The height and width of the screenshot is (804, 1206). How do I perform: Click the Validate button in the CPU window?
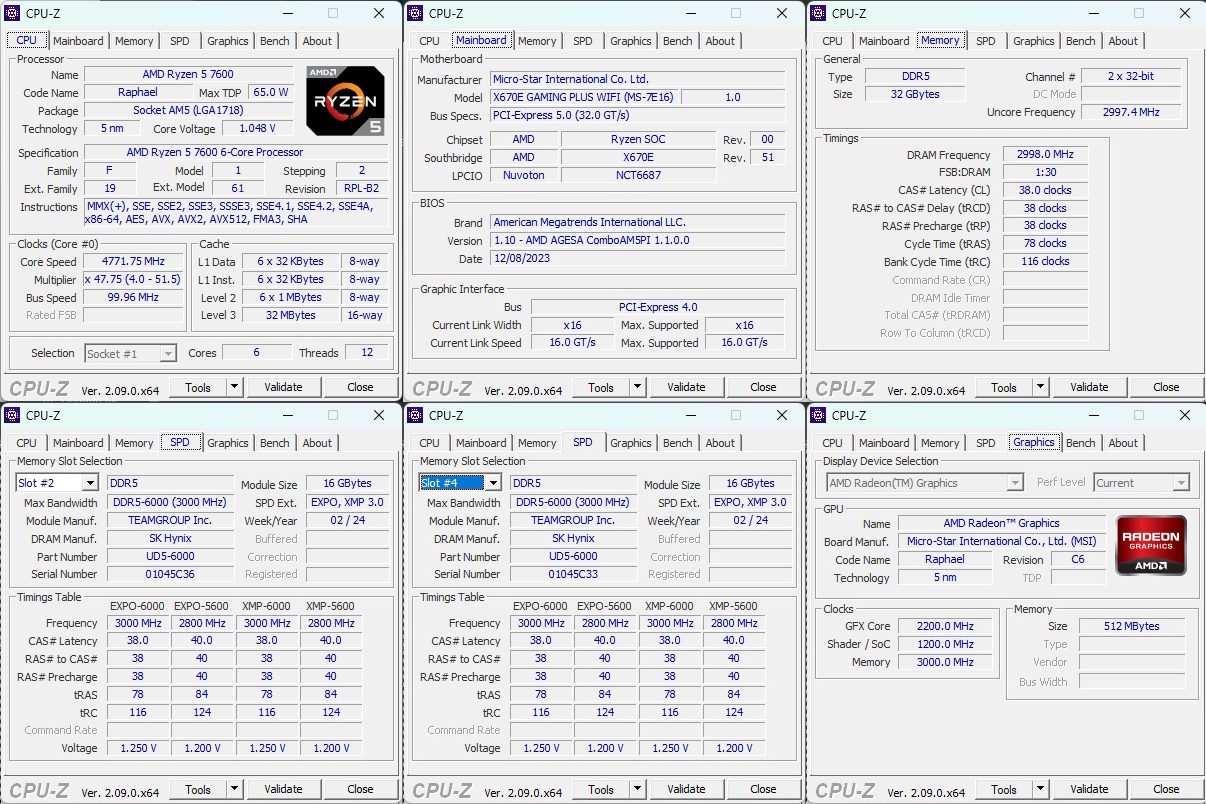pos(285,387)
